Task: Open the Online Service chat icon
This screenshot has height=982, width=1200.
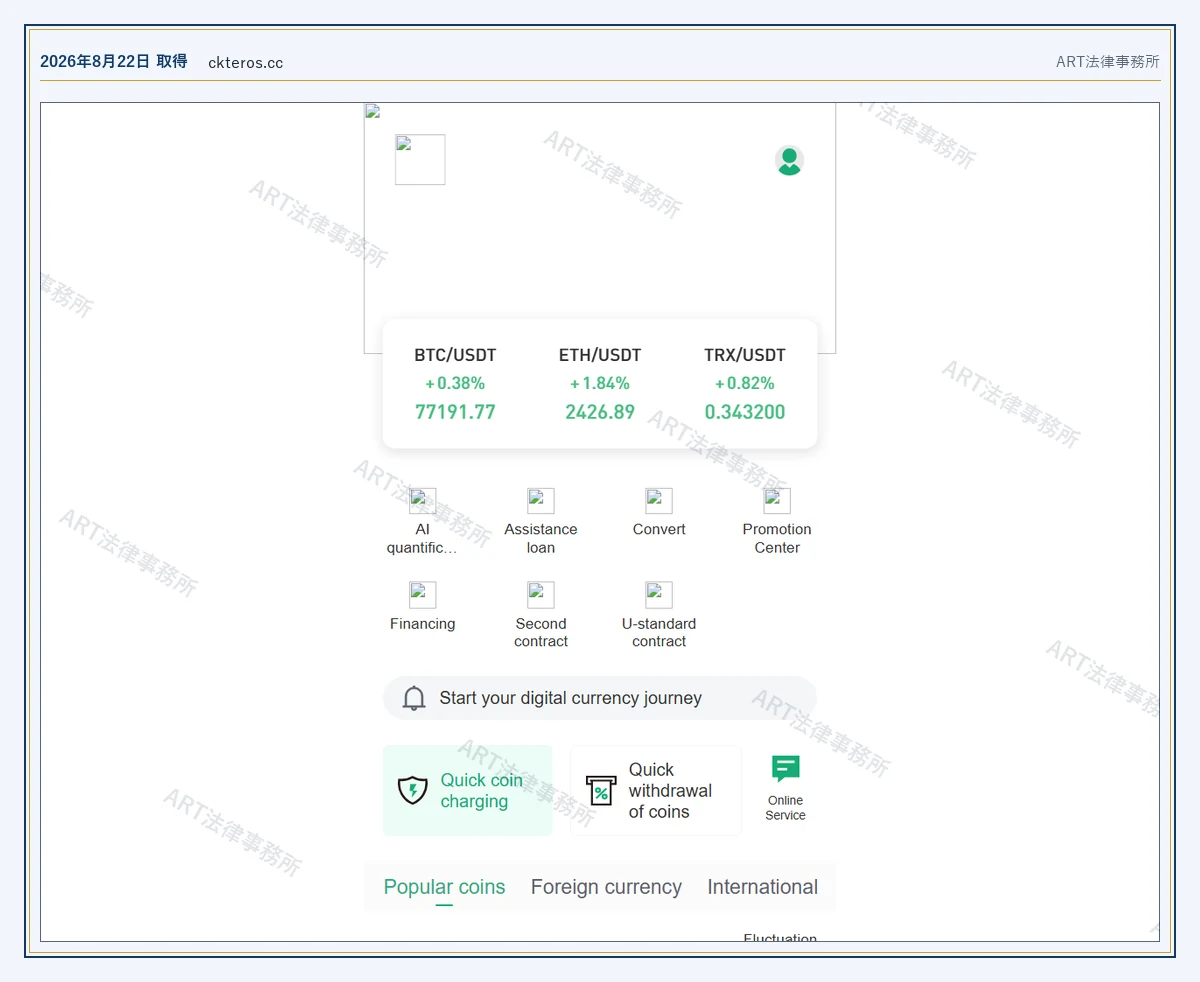Action: point(786,769)
